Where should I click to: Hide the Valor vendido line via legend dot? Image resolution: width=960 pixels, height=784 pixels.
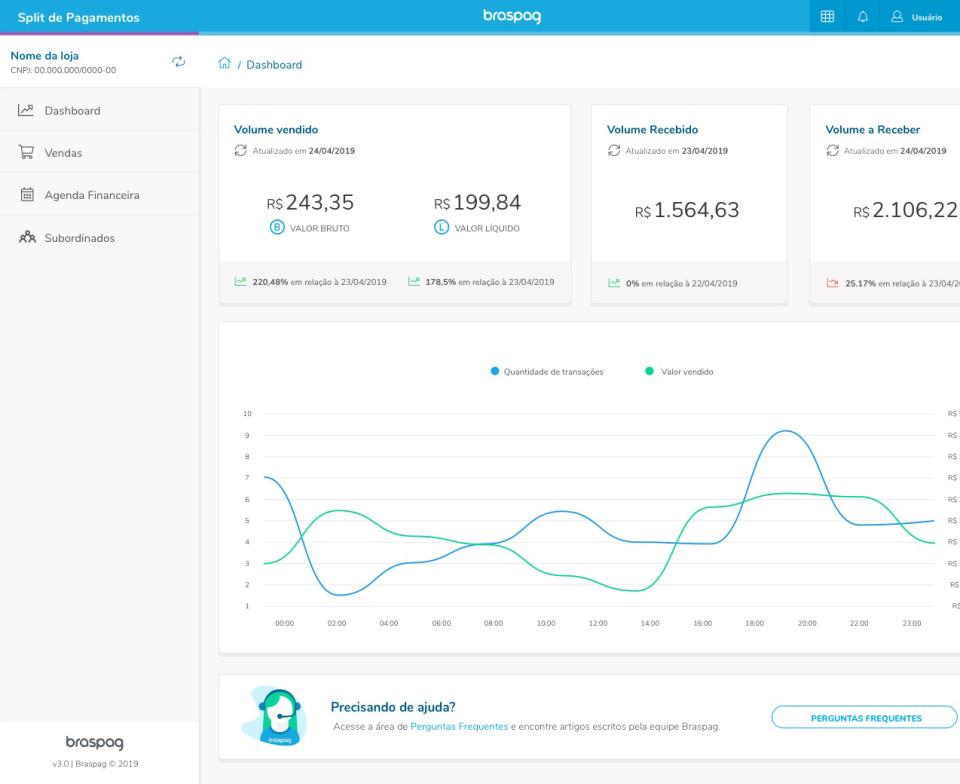651,371
